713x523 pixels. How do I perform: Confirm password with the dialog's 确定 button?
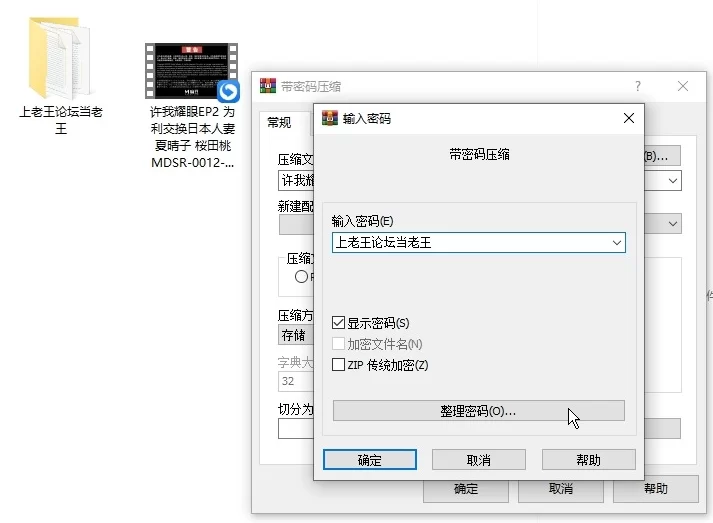(x=369, y=460)
